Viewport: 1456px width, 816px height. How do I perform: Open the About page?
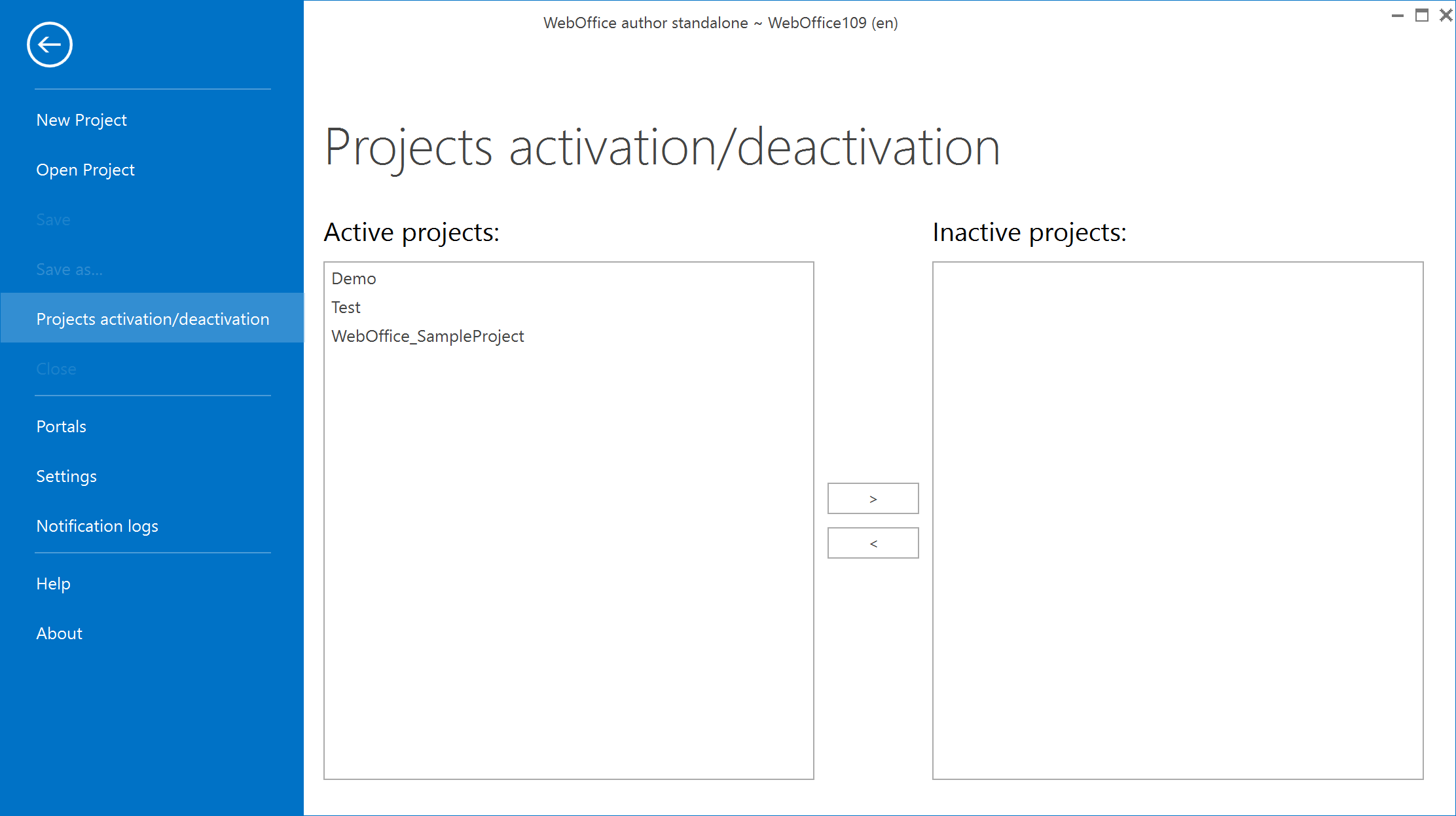pos(59,633)
